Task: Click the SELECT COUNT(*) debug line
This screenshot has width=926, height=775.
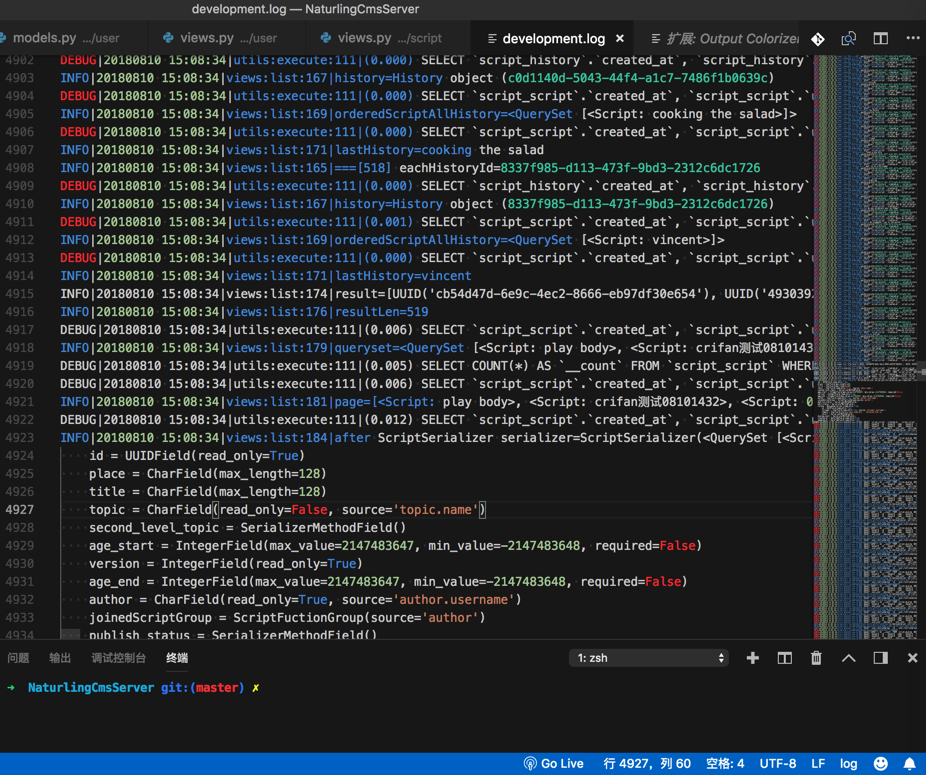Action: 436,366
